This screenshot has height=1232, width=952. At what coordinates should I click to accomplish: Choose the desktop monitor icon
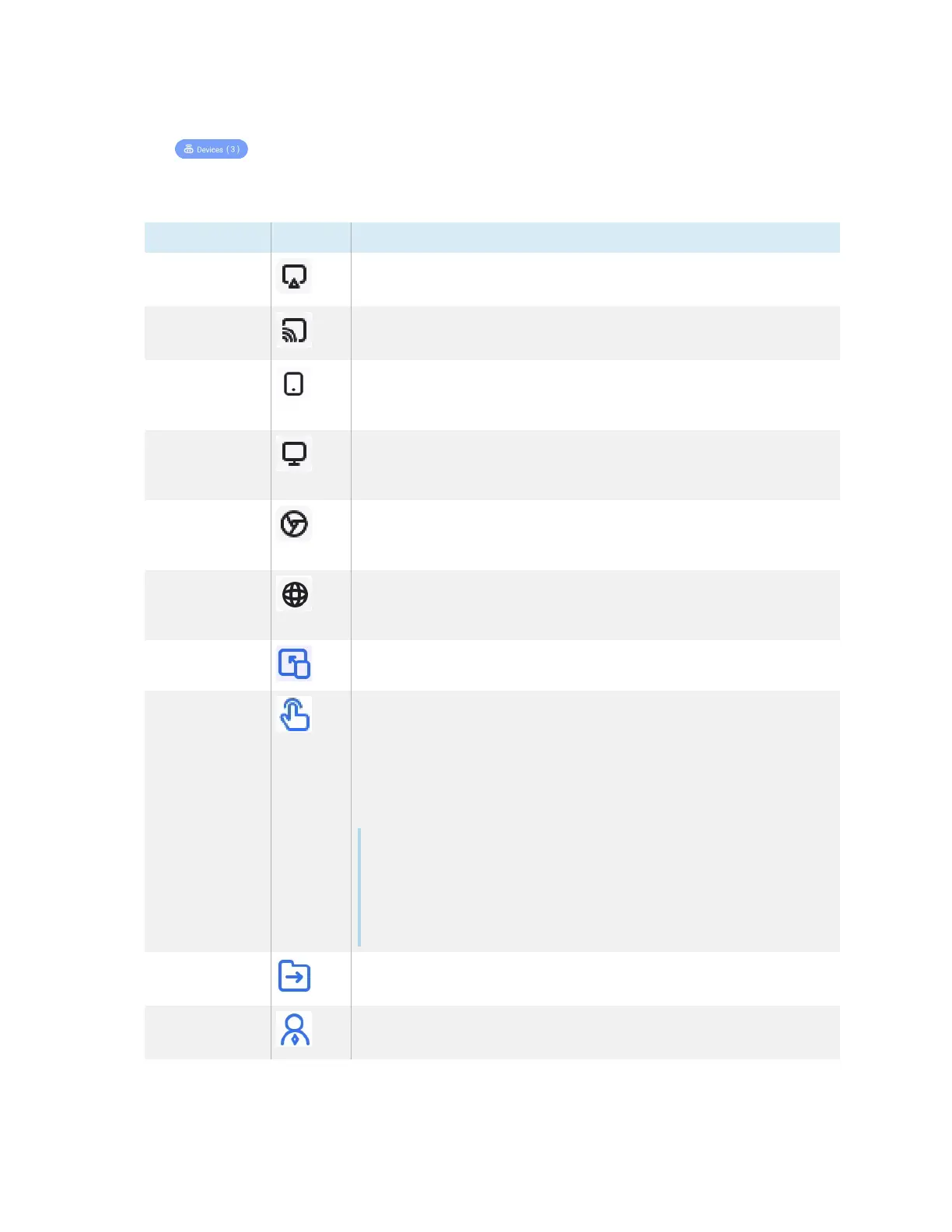pos(294,453)
